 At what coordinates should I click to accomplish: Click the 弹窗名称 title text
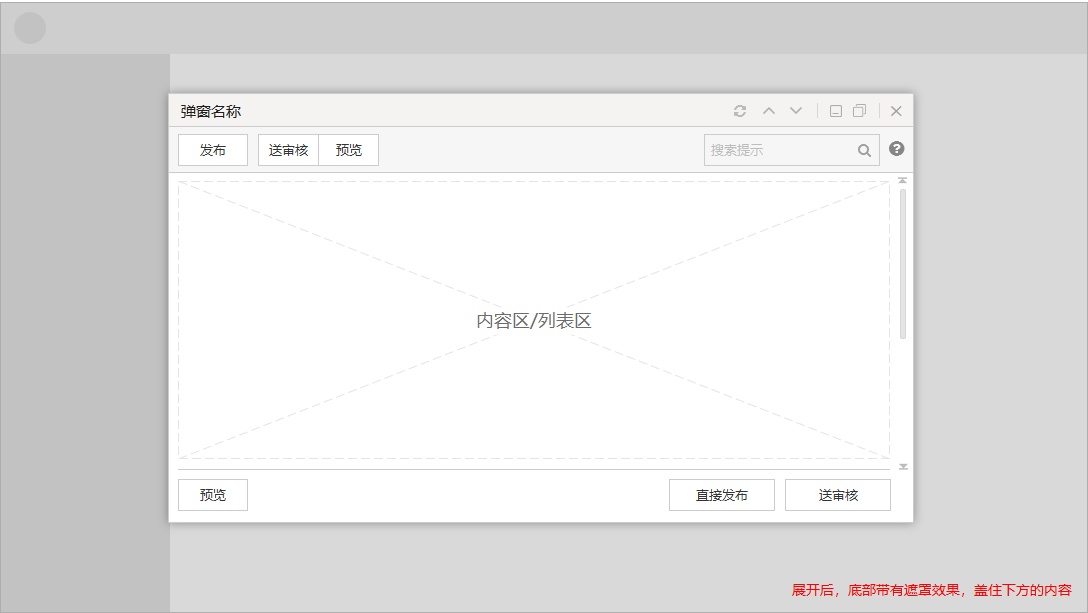click(211, 111)
